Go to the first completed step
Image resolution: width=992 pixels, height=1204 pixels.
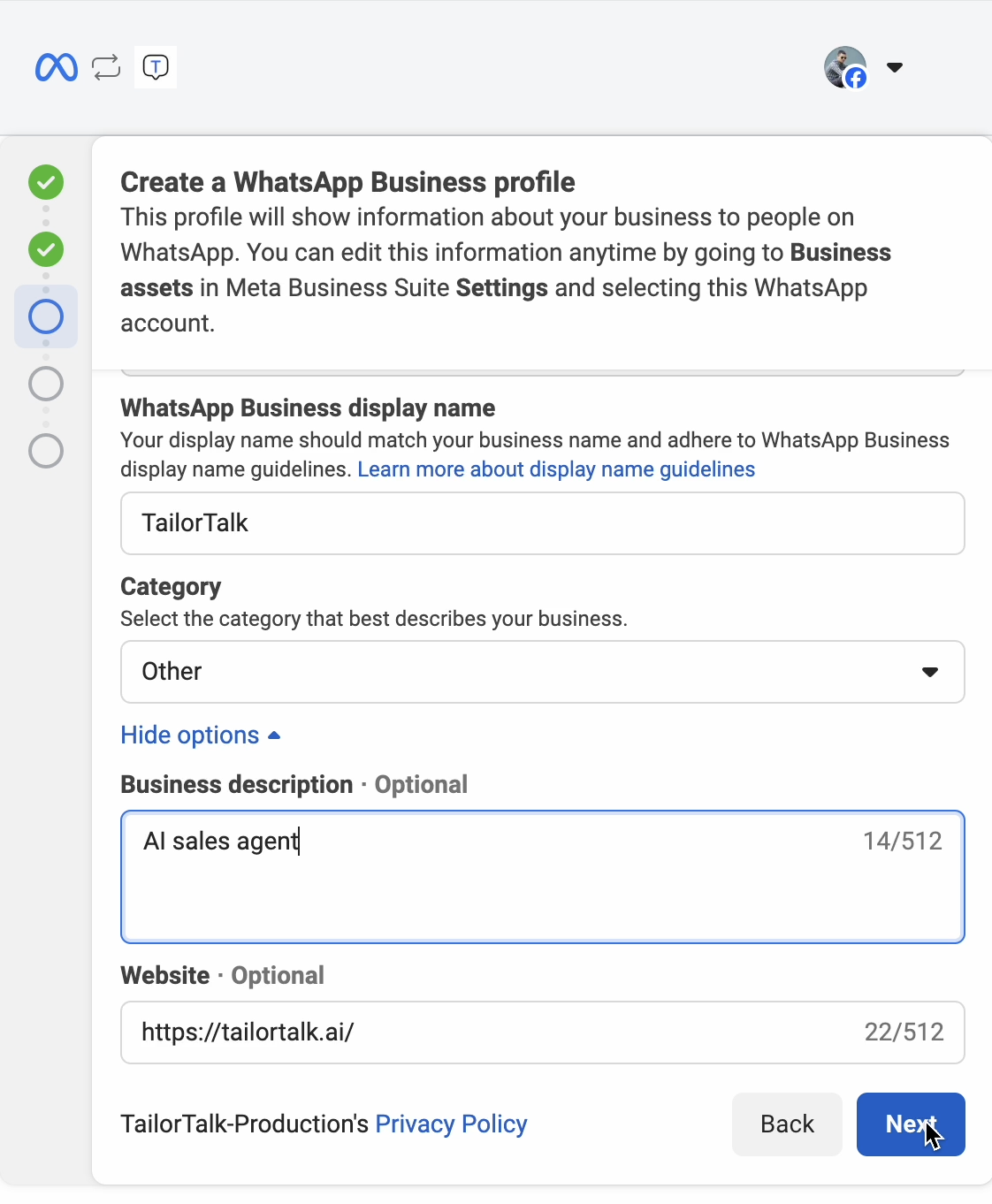pyautogui.click(x=46, y=182)
